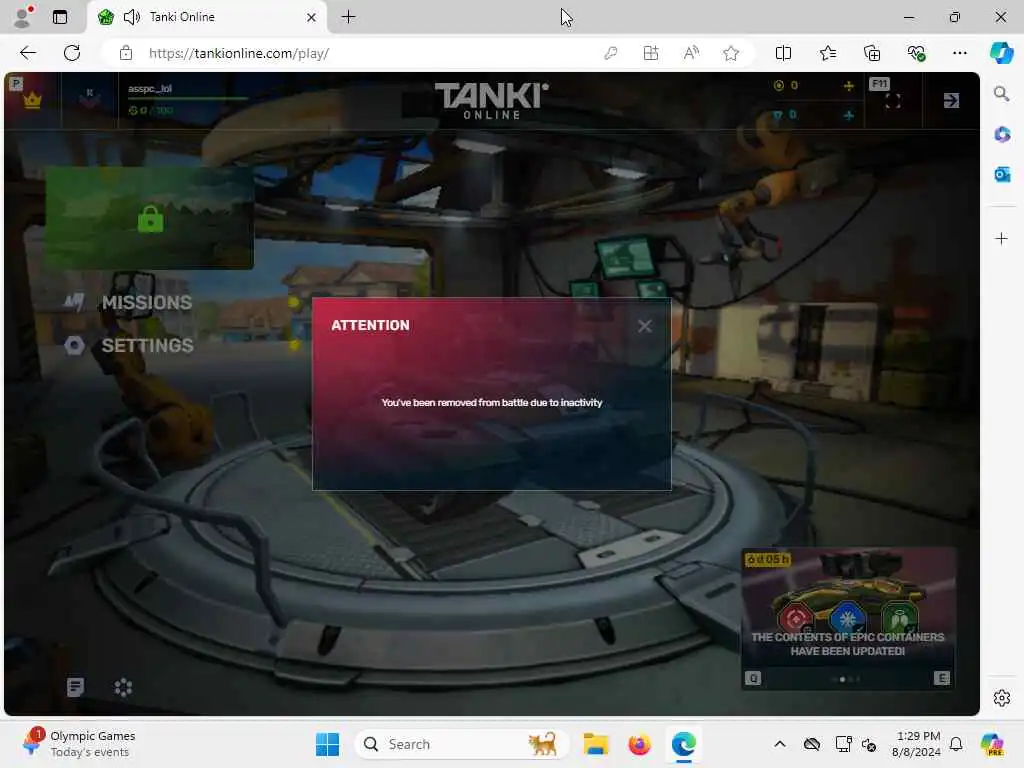Open the Edge profile avatar
The width and height of the screenshot is (1024, 768).
(x=24, y=17)
